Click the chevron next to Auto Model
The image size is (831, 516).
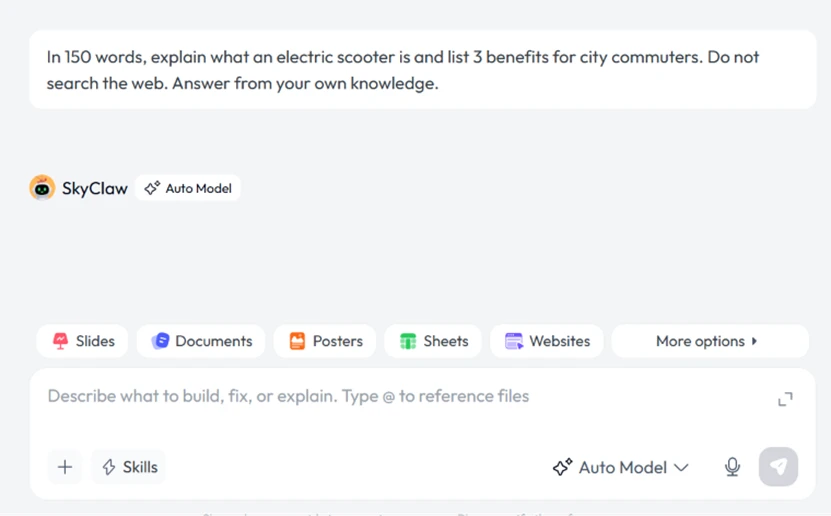[681, 467]
